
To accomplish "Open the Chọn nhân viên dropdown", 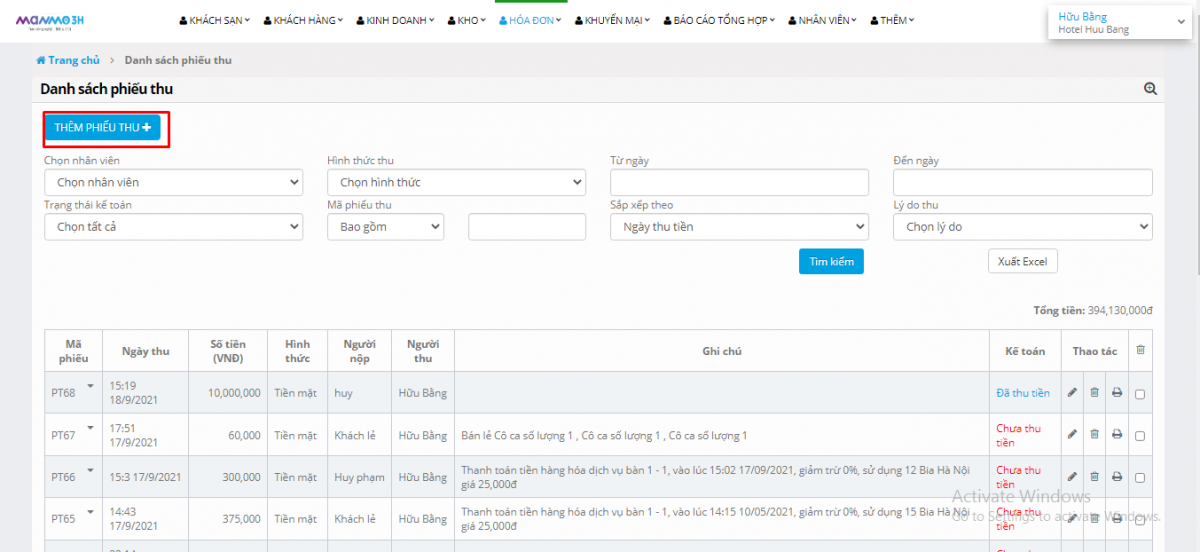I will [173, 183].
